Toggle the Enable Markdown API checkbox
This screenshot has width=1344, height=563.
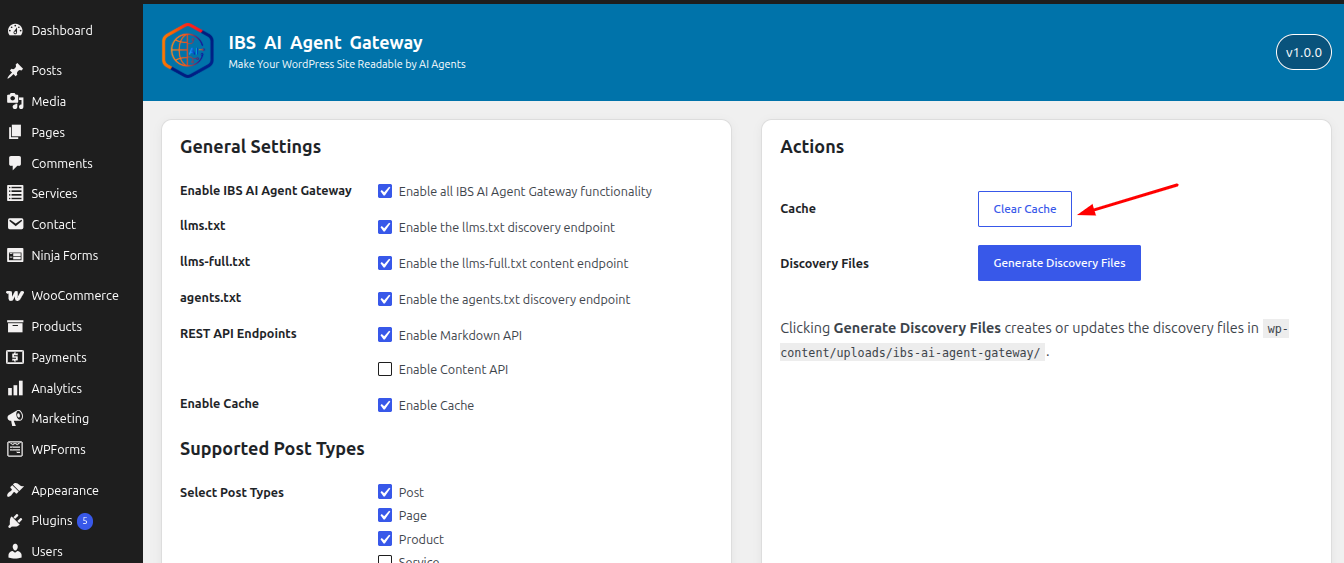(x=385, y=335)
